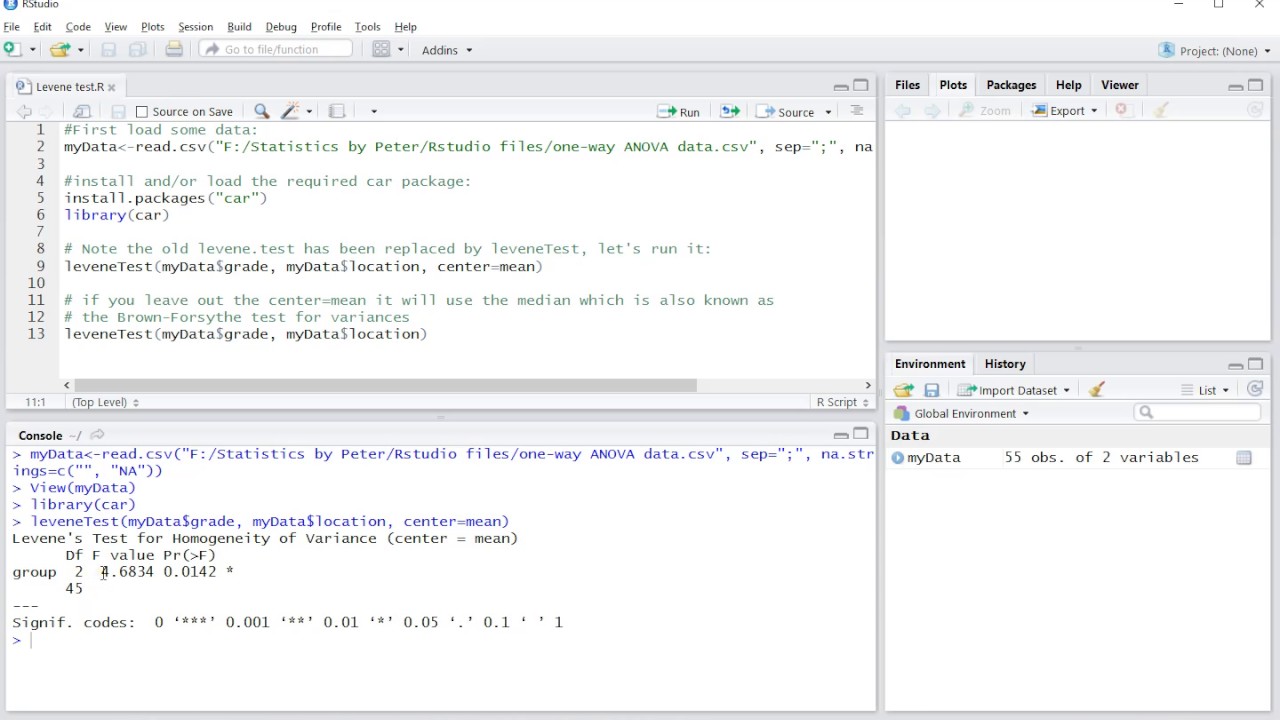Switch to the Plots tab

click(x=953, y=85)
